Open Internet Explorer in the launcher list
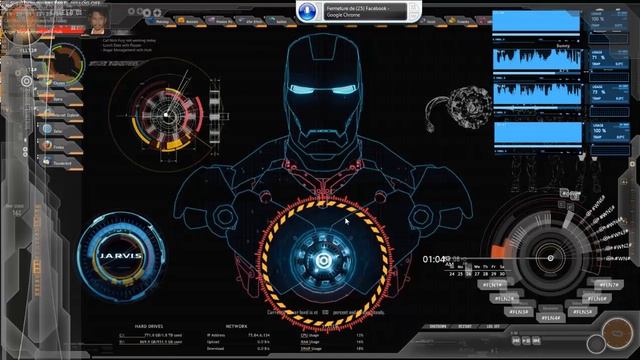640x360 pixels. [x=60, y=115]
